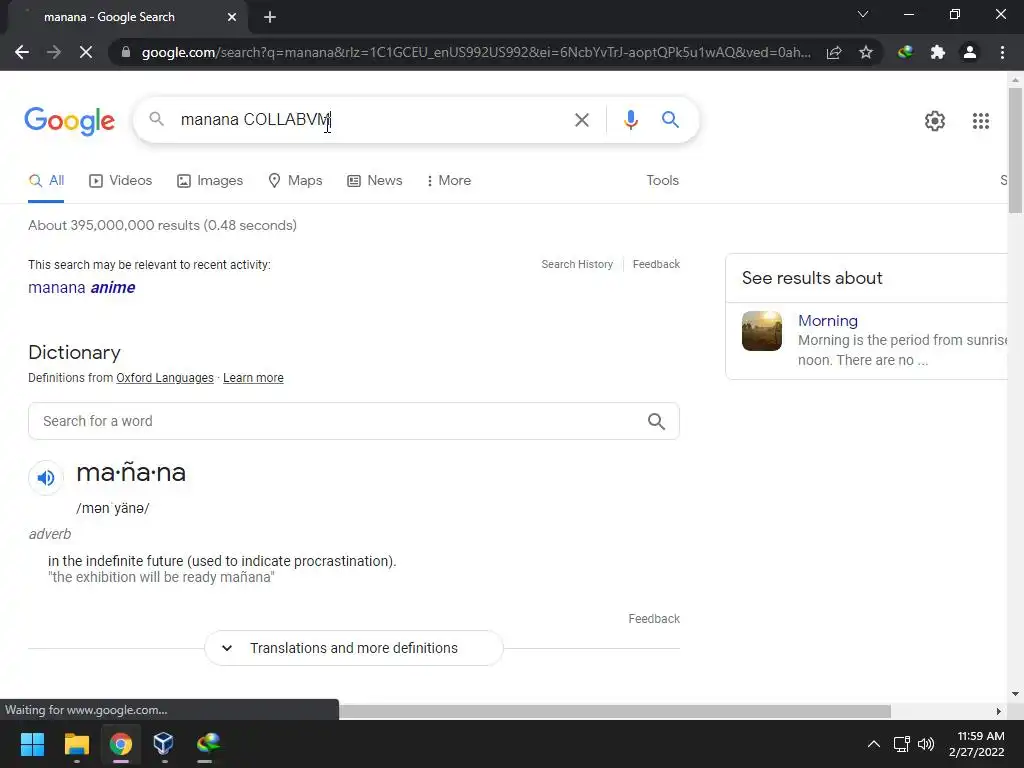
Task: Open Google settings gear icon
Action: tap(935, 121)
